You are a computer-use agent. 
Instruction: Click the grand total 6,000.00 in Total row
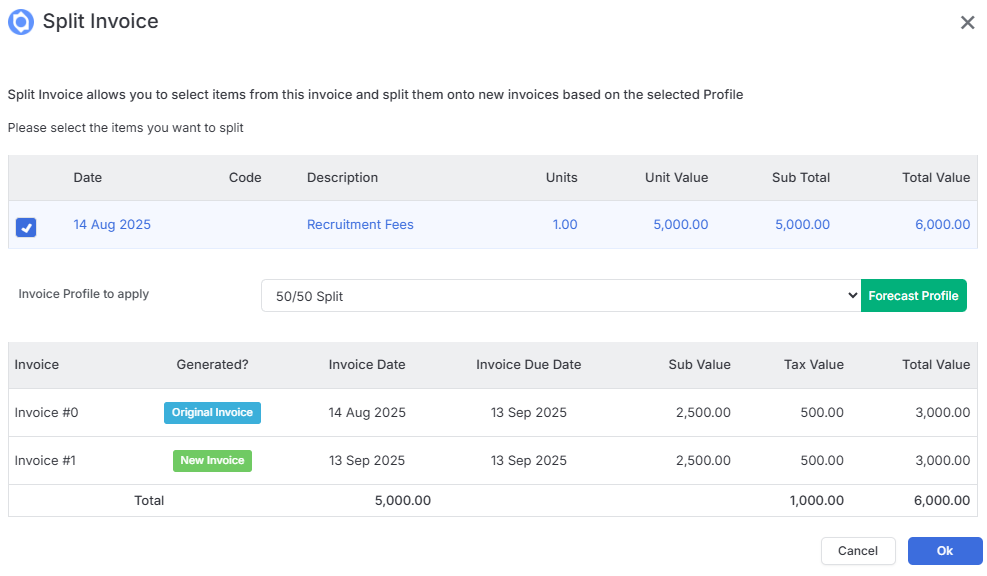click(x=942, y=500)
